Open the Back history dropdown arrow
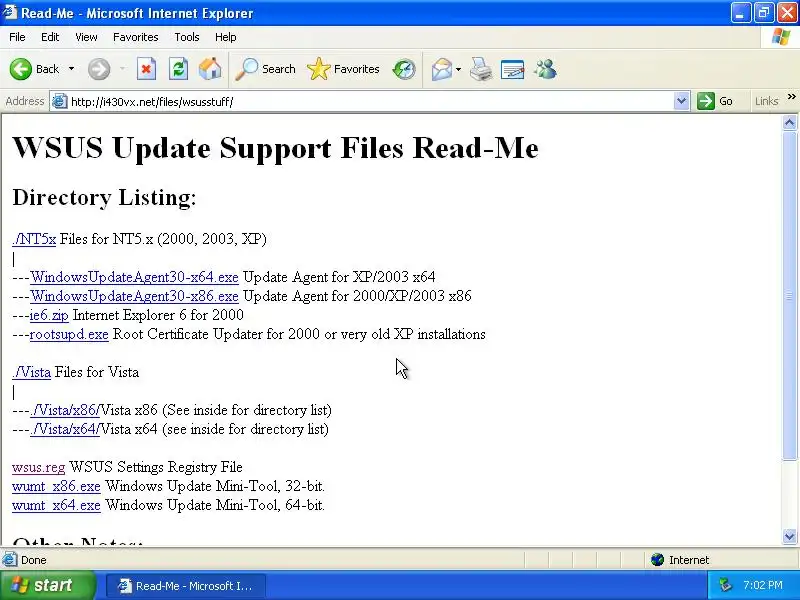The height and width of the screenshot is (600, 800). [x=71, y=69]
